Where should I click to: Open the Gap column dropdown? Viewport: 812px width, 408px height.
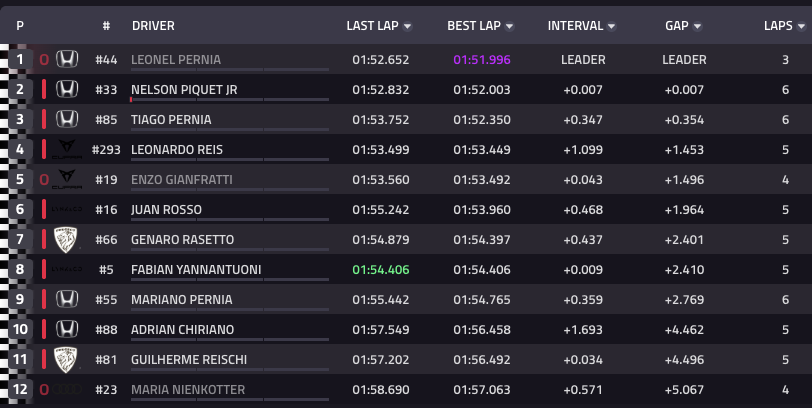[x=697, y=27]
